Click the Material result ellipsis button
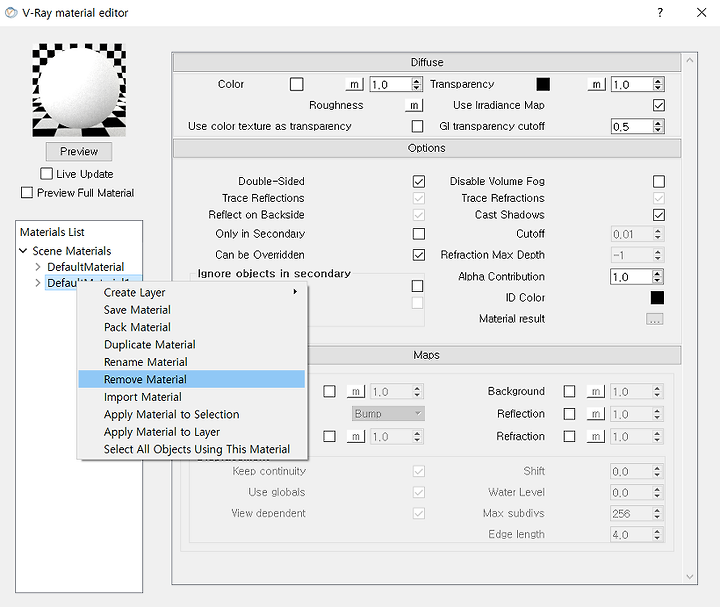This screenshot has width=720, height=607. [x=655, y=319]
